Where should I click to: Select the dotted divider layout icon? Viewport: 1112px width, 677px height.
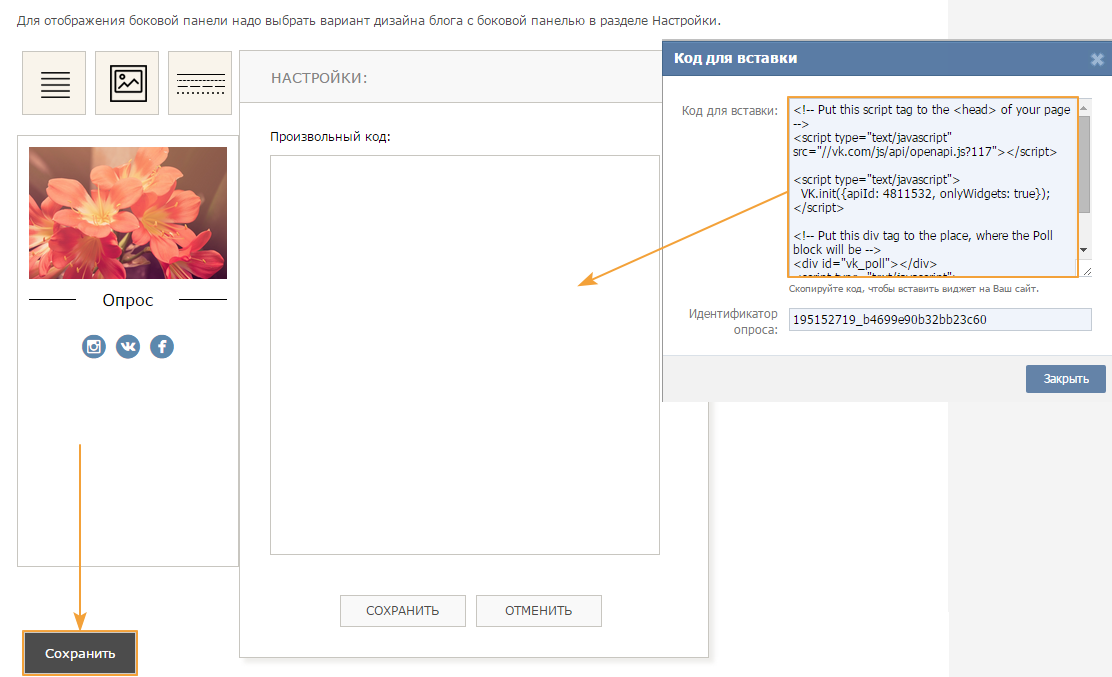tap(200, 83)
